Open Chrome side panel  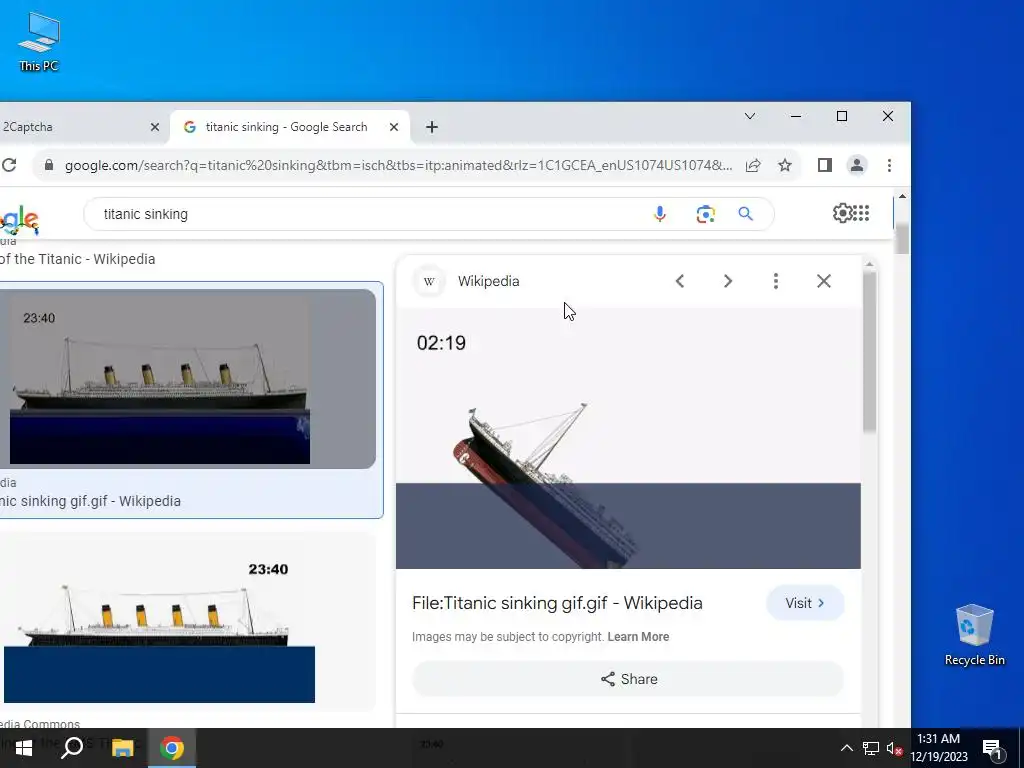point(825,165)
